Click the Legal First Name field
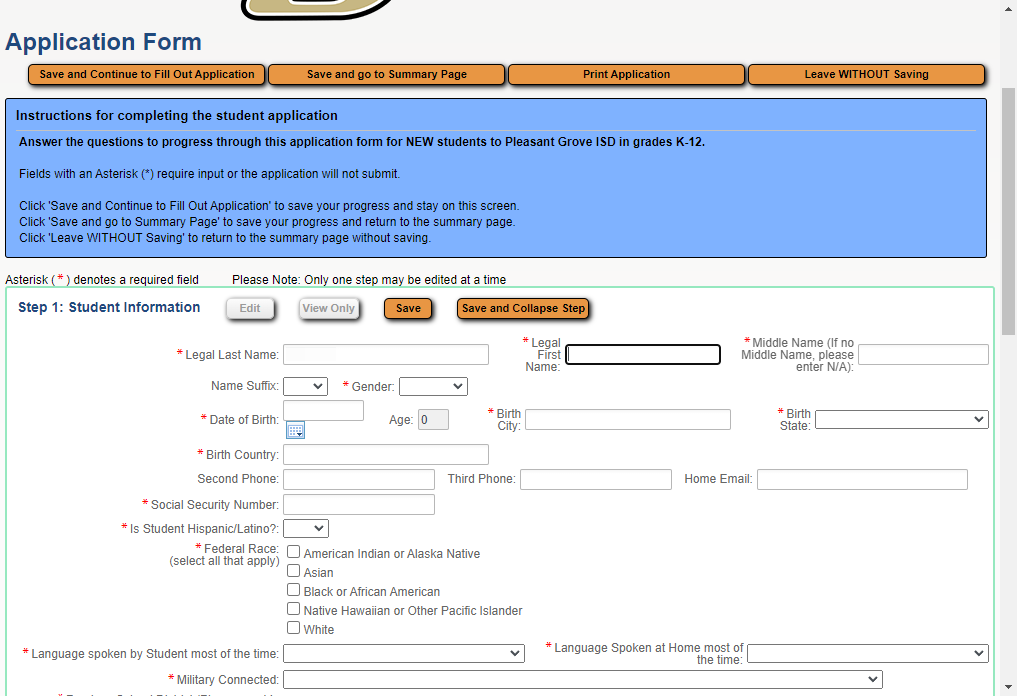Viewport: 1017px width, 696px height. click(x=643, y=354)
